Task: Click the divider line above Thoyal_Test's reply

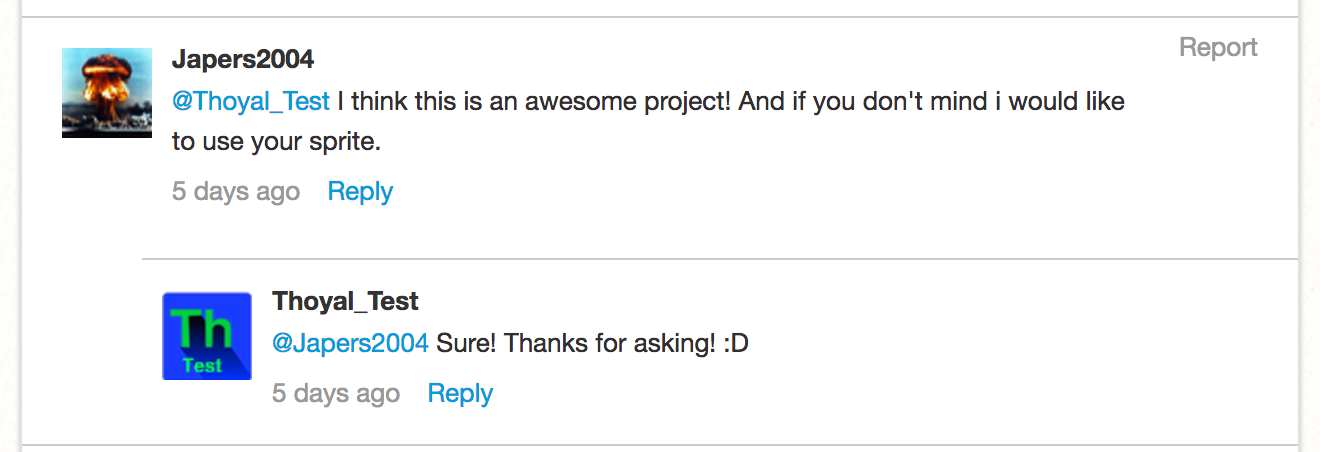Action: (x=720, y=259)
